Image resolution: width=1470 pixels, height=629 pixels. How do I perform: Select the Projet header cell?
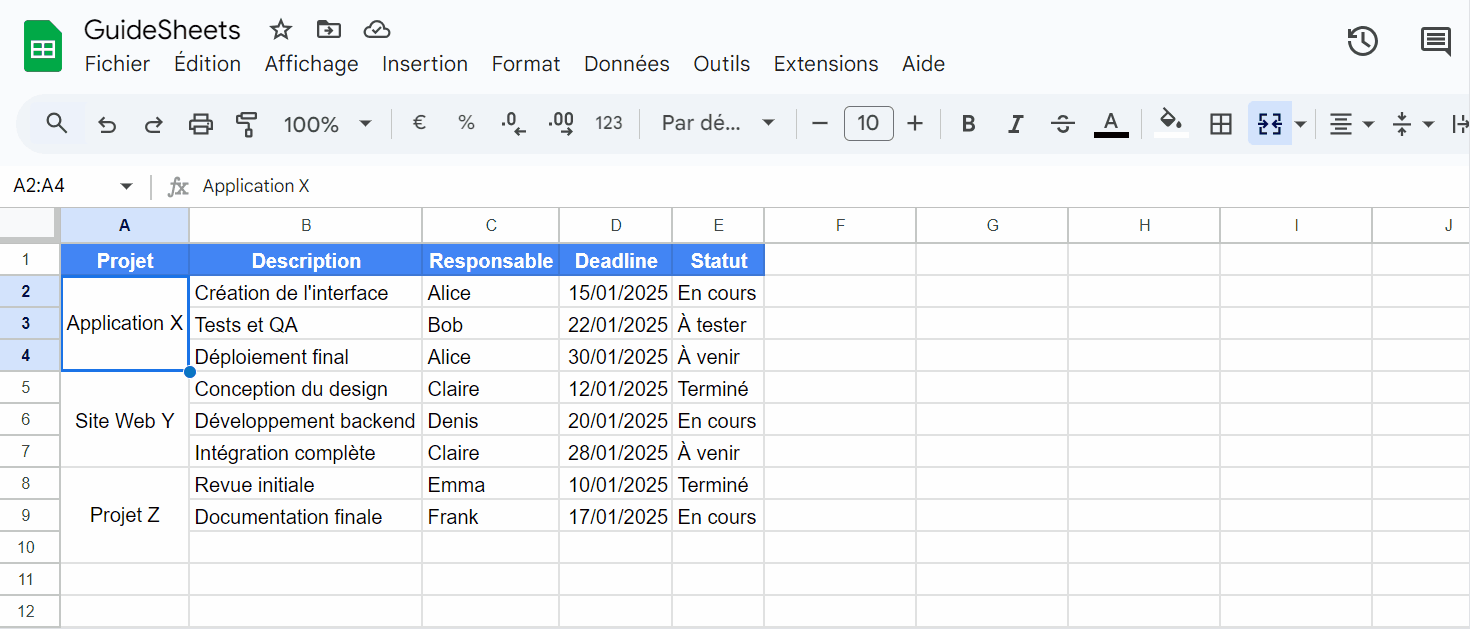pyautogui.click(x=125, y=261)
